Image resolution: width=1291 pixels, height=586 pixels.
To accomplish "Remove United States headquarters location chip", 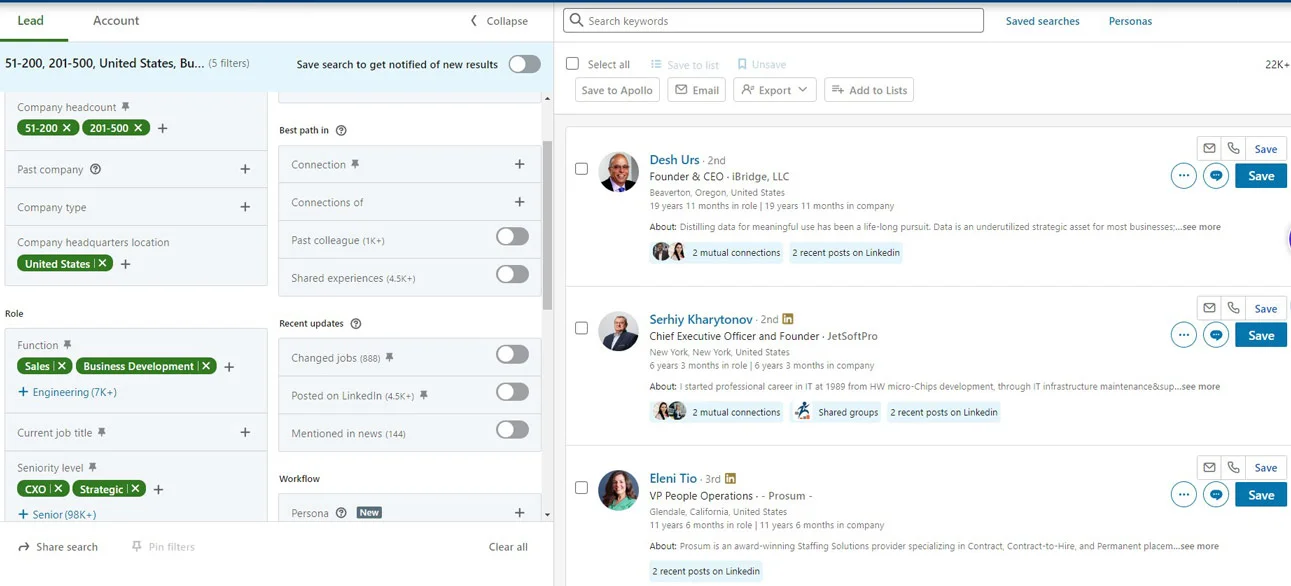I will [102, 264].
